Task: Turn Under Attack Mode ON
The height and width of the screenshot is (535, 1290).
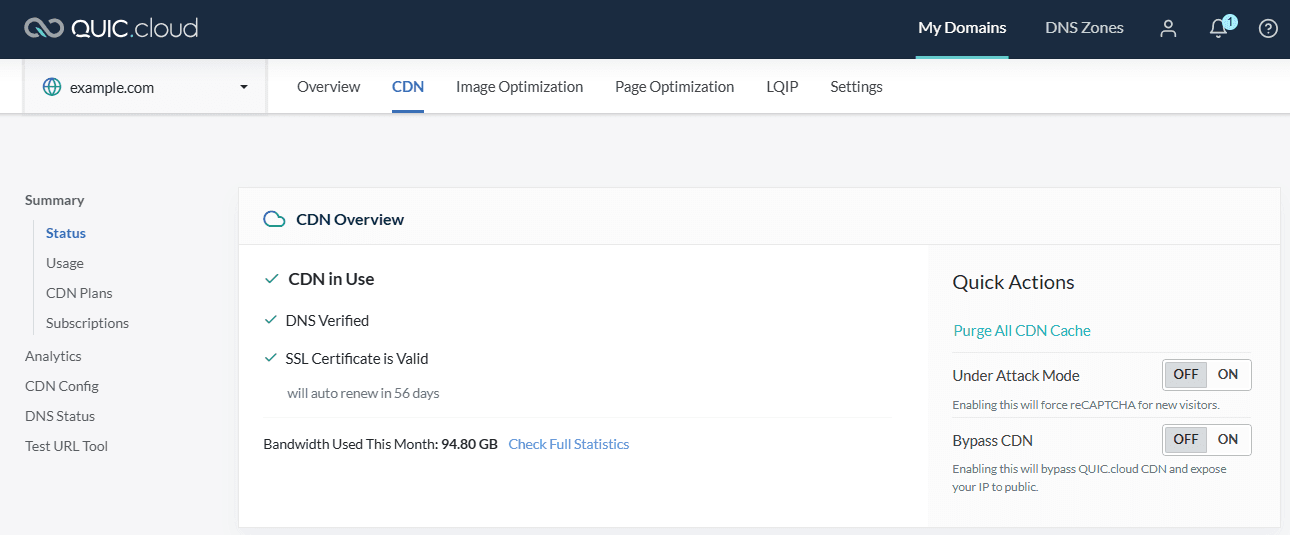Action: [1228, 375]
